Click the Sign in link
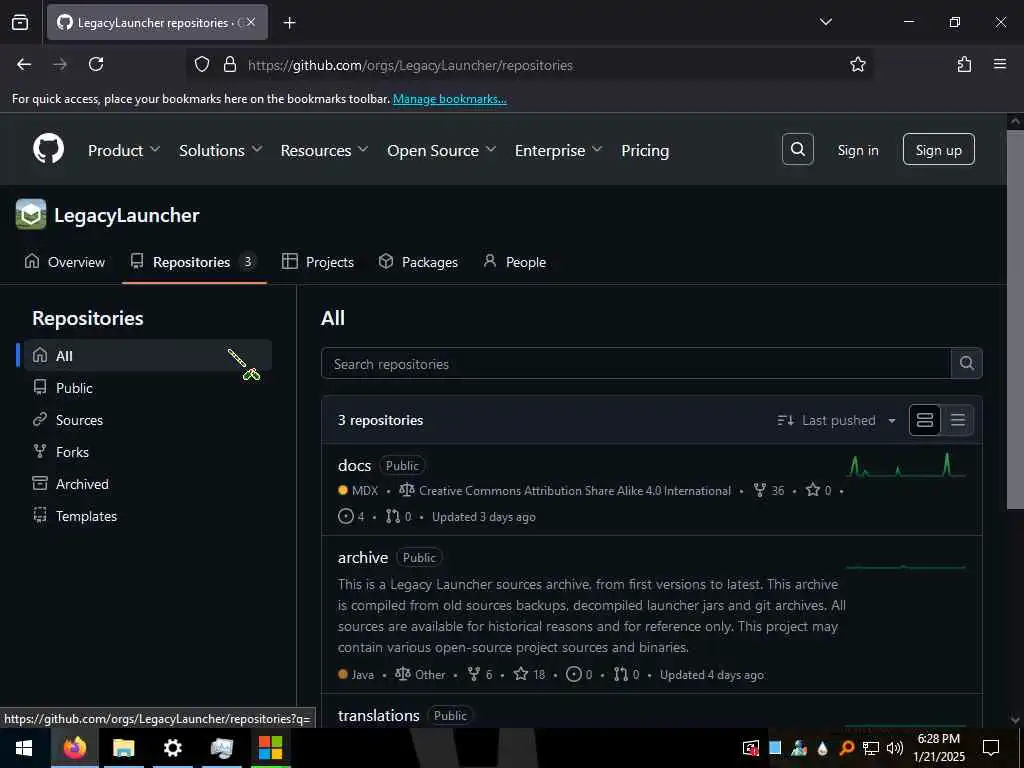Image resolution: width=1024 pixels, height=768 pixels. click(857, 150)
